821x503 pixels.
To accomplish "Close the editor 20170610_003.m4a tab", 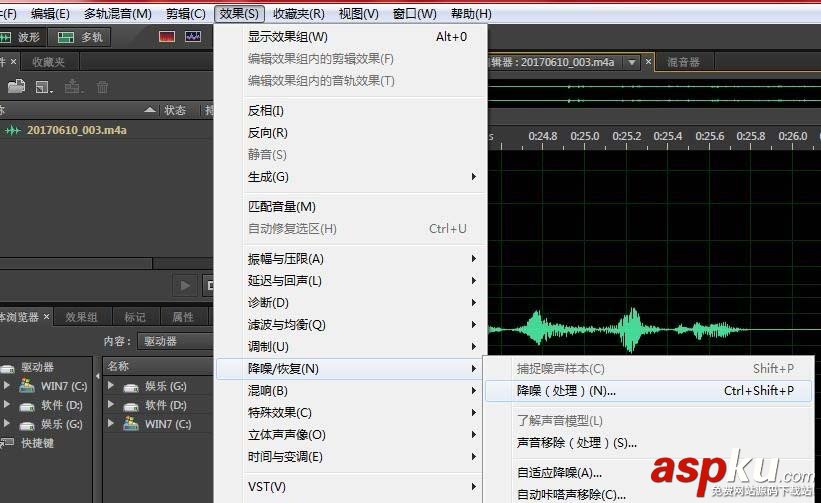I will tap(648, 62).
